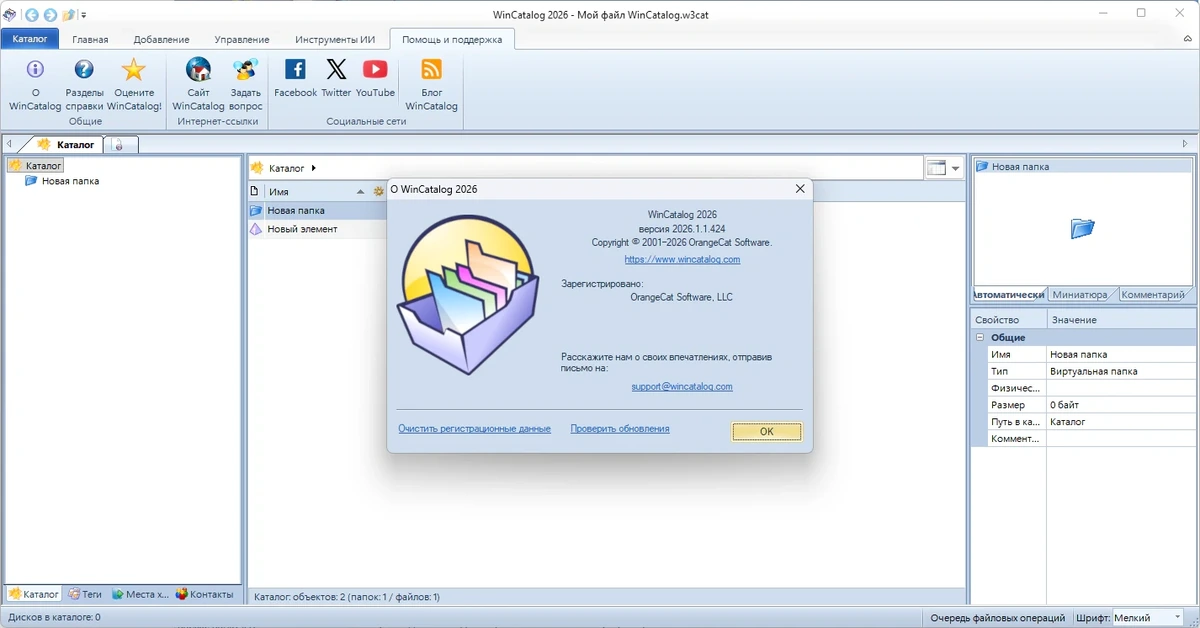Open the Facebook icon in ribbon
1200x628 pixels.
[x=295, y=69]
